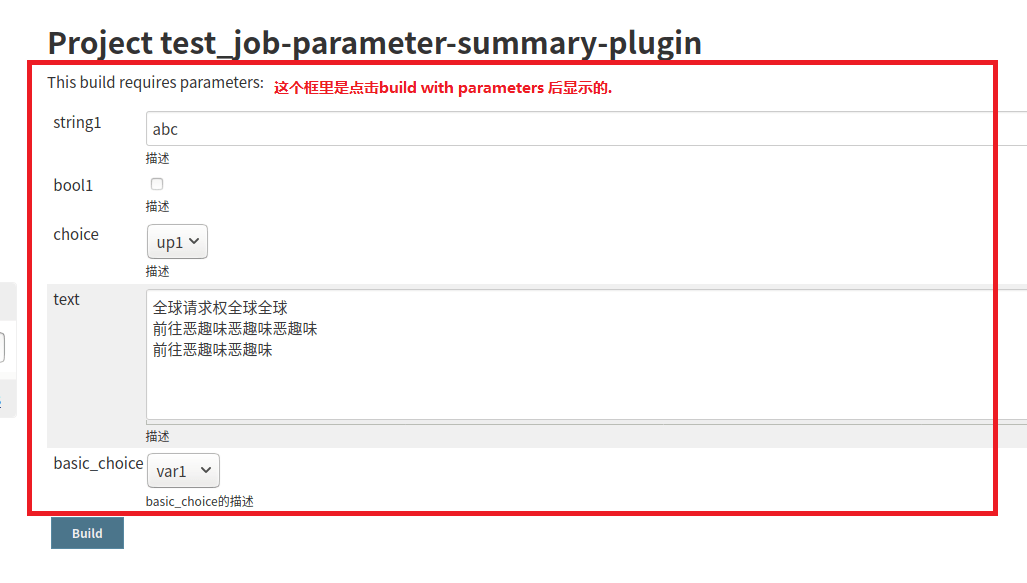The height and width of the screenshot is (583, 1027).
Task: Click the project title heading
Action: [374, 43]
